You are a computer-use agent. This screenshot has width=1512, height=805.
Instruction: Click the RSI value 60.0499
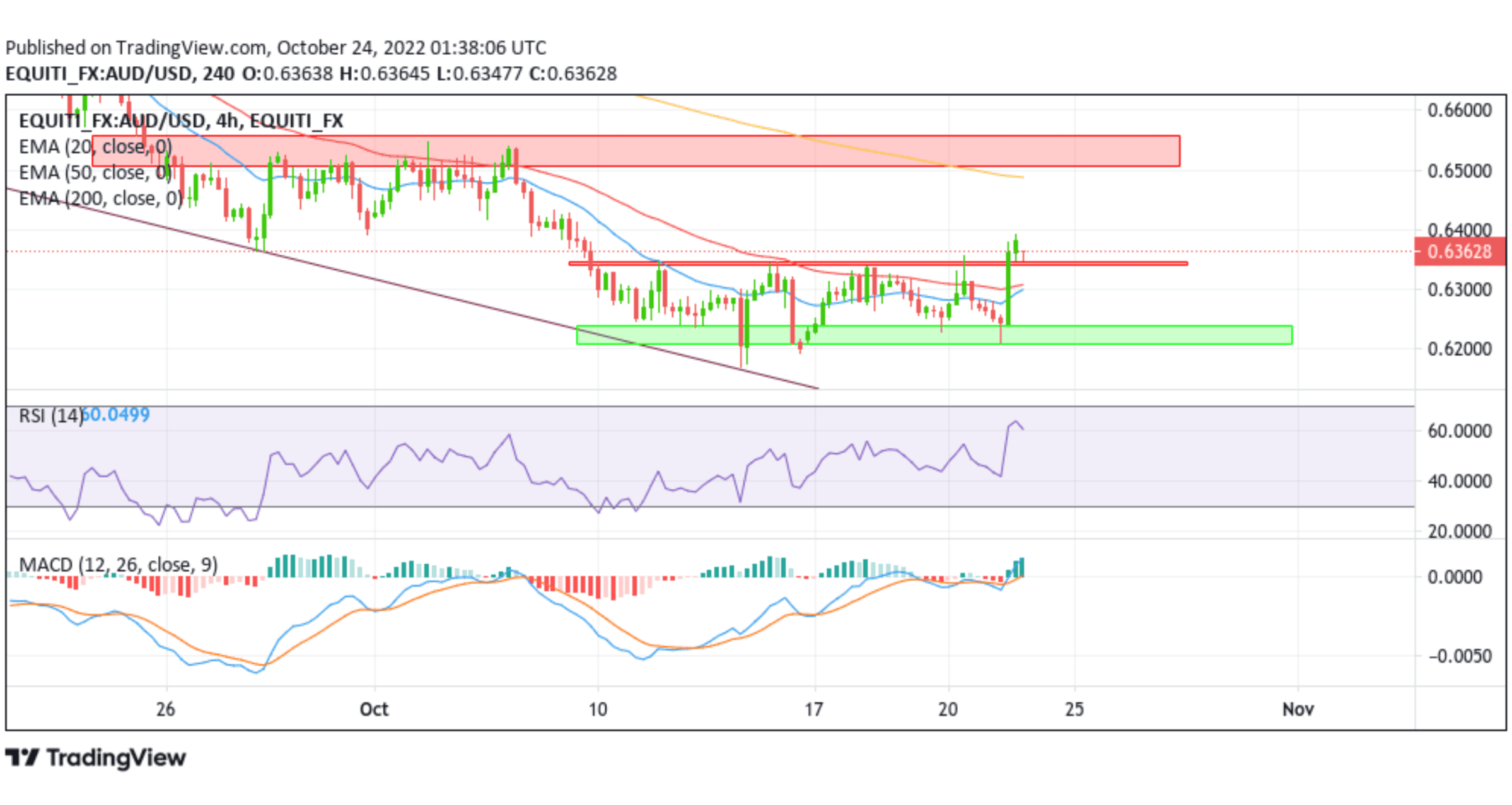pos(116,415)
